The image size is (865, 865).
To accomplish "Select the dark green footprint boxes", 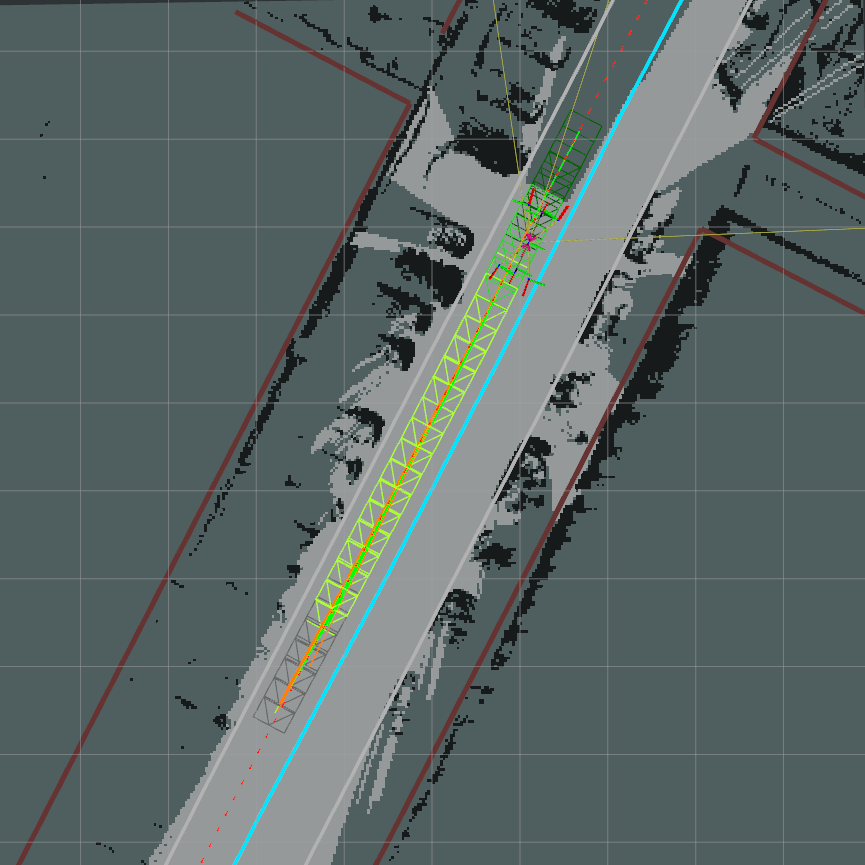I will [x=565, y=156].
